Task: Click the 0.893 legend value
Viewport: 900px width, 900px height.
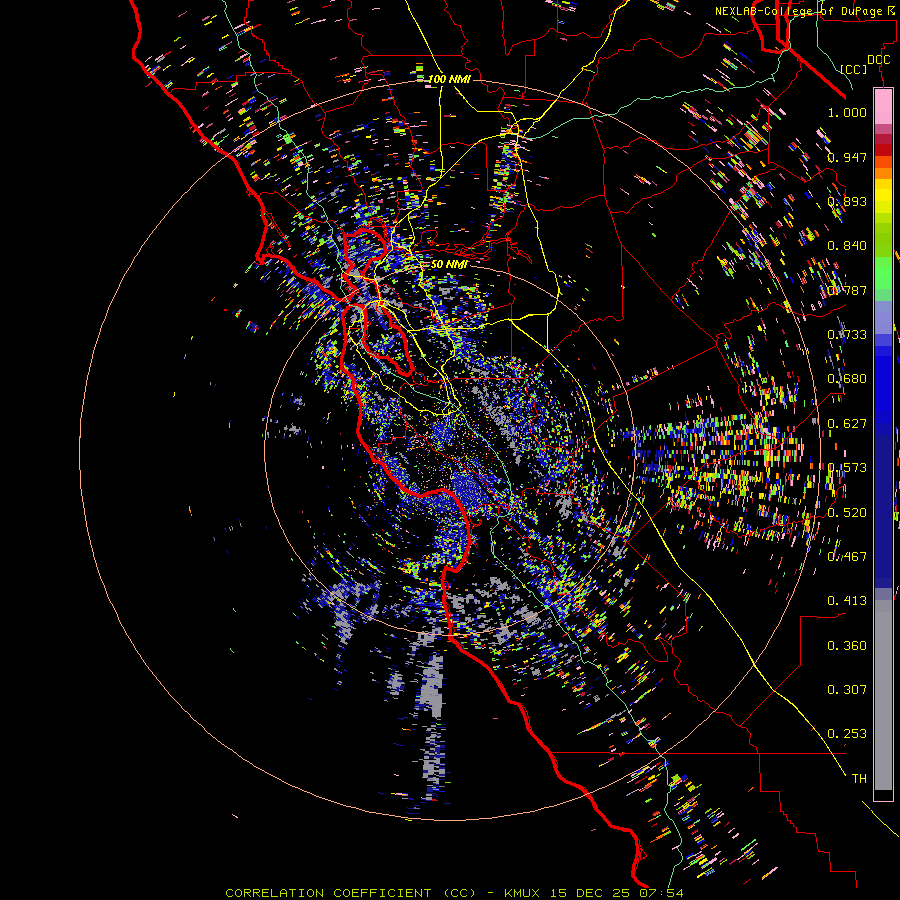Action: [847, 201]
